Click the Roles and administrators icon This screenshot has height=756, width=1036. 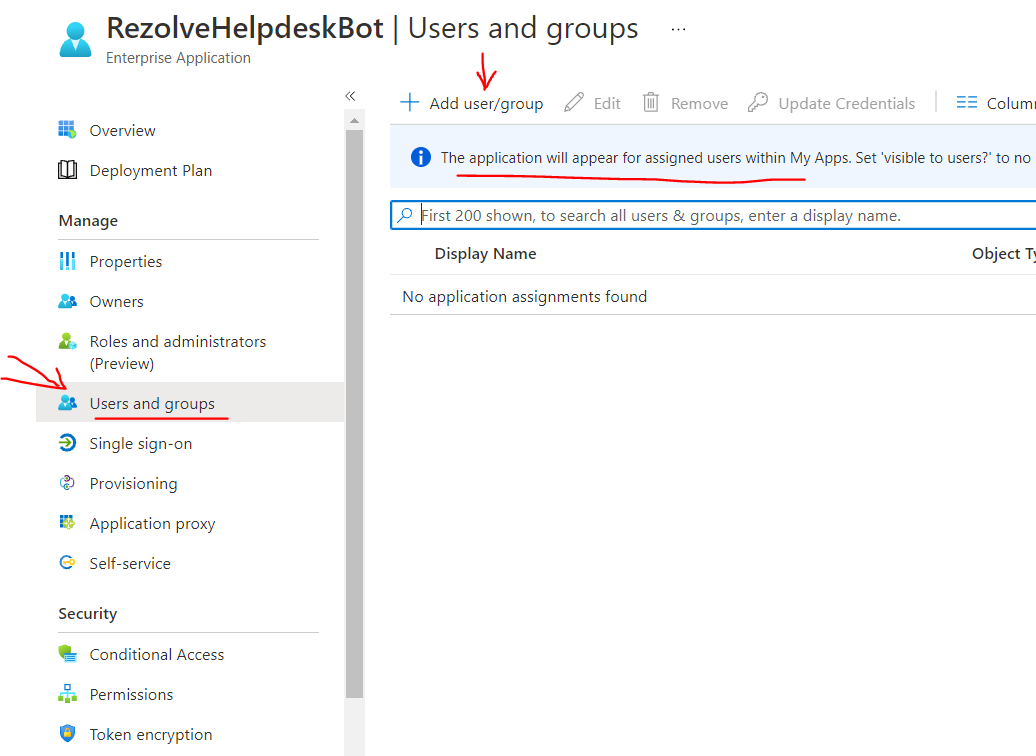[x=67, y=341]
